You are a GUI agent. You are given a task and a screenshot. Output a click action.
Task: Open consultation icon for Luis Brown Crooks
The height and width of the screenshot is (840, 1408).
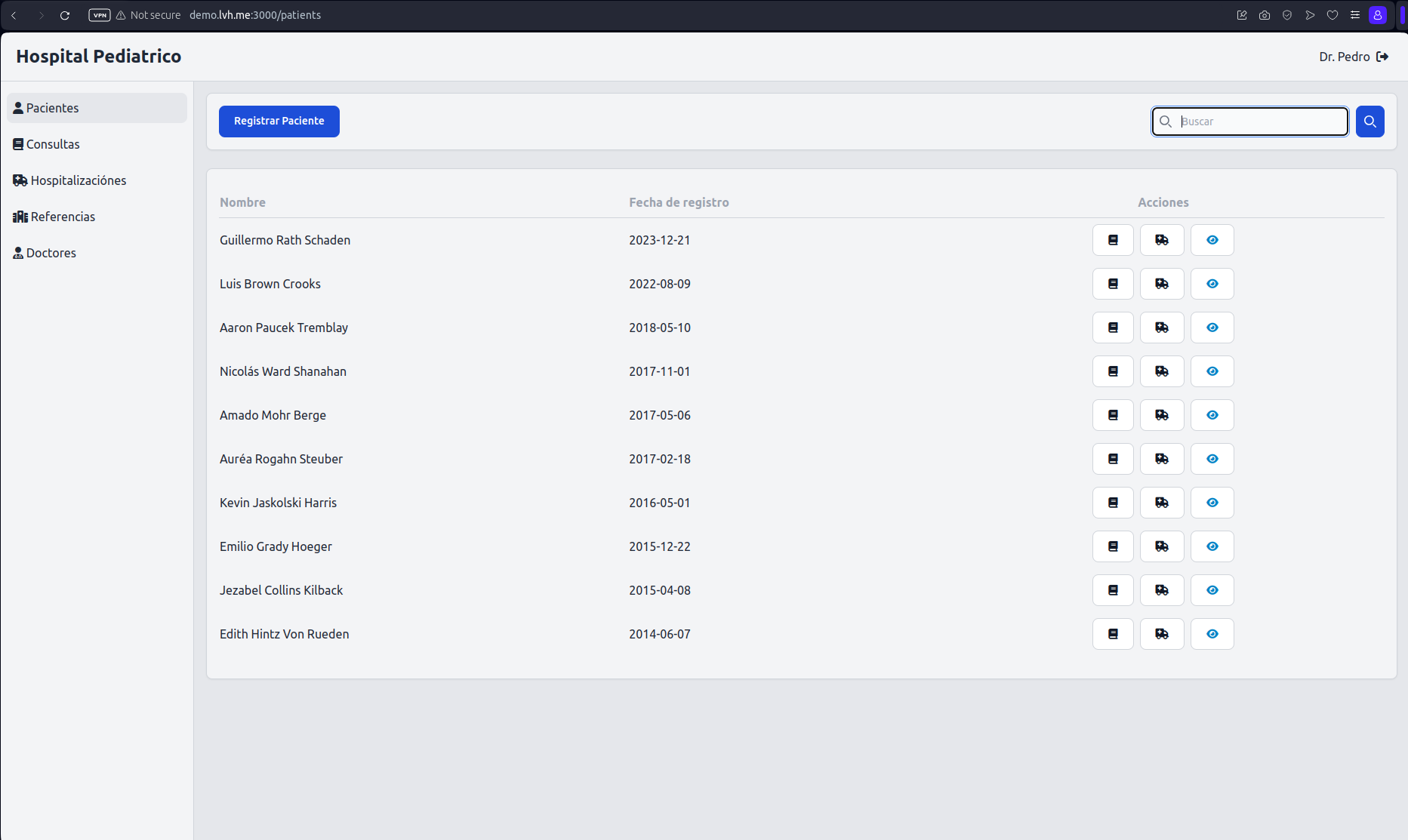click(1113, 284)
